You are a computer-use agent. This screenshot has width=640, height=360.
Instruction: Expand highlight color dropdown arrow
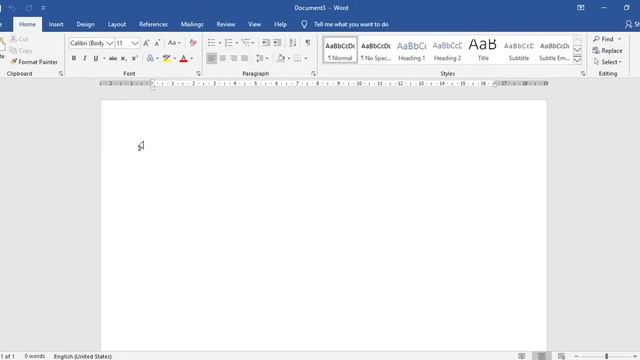pyautogui.click(x=175, y=58)
